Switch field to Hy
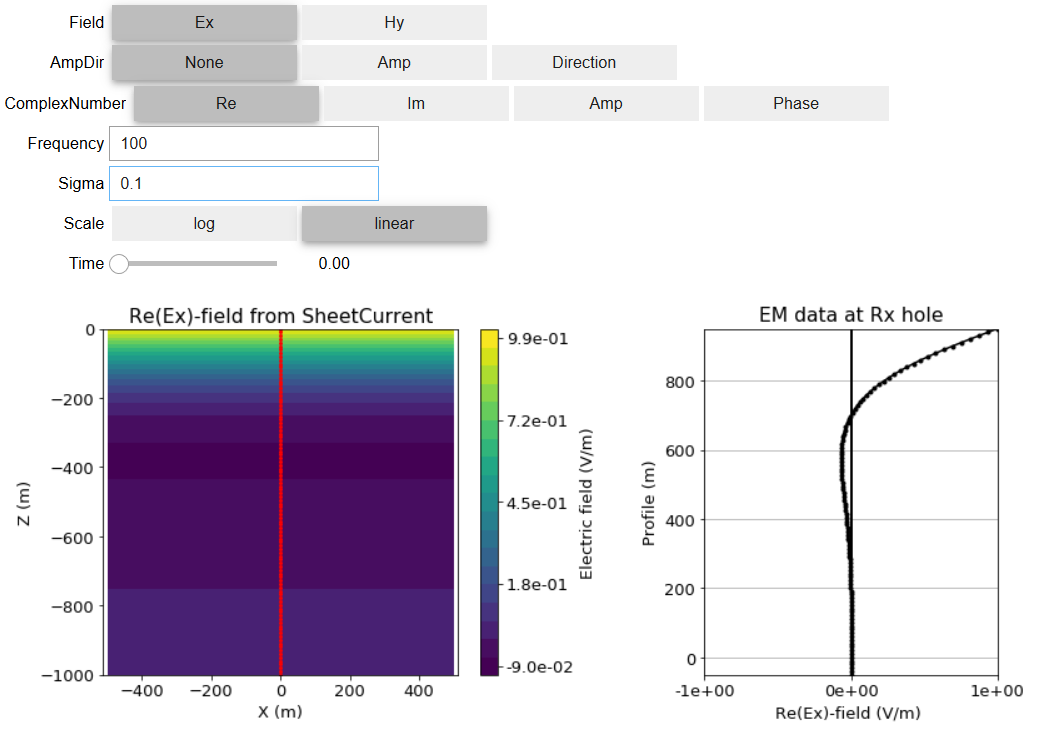1052x738 pixels. click(x=394, y=22)
